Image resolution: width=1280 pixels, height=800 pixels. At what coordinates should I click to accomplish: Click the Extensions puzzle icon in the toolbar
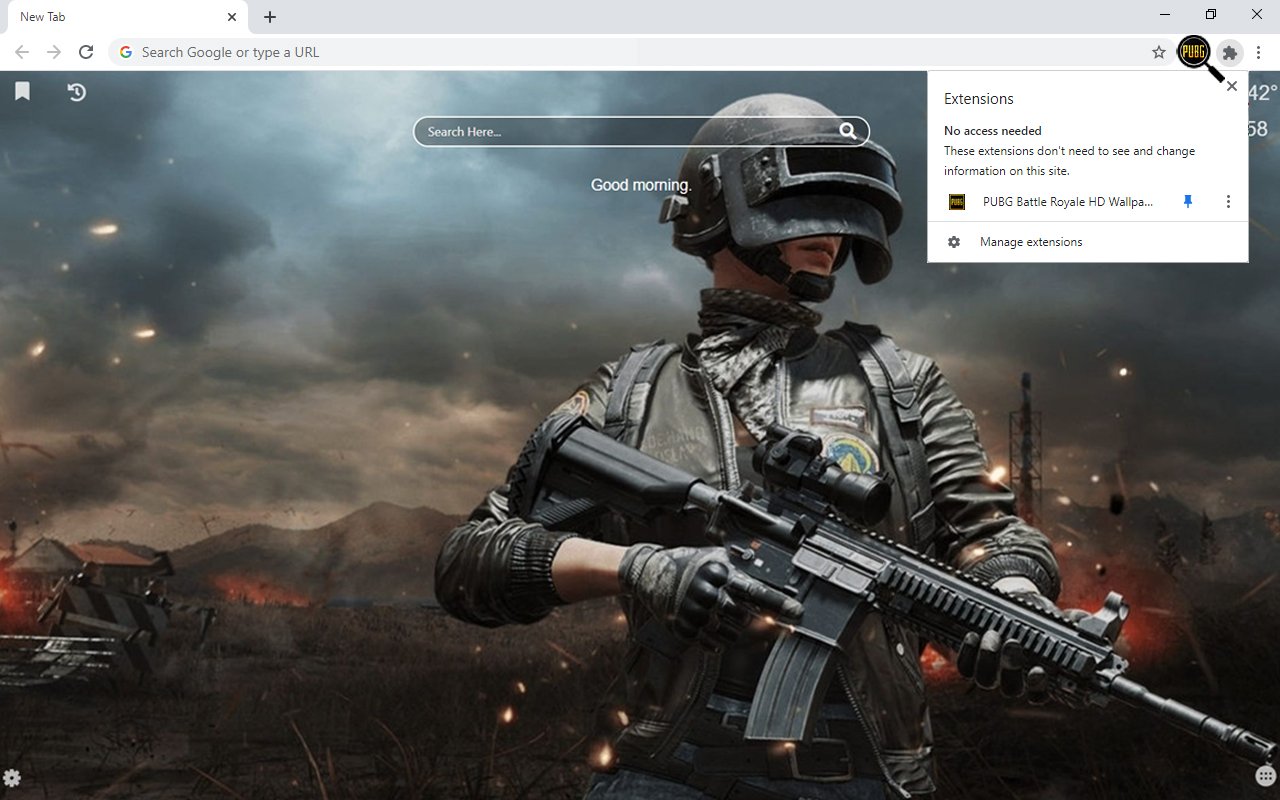coord(1229,53)
